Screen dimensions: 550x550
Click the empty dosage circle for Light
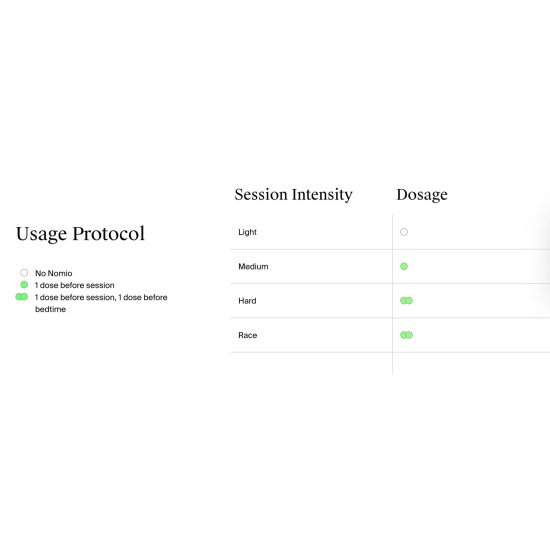(404, 232)
